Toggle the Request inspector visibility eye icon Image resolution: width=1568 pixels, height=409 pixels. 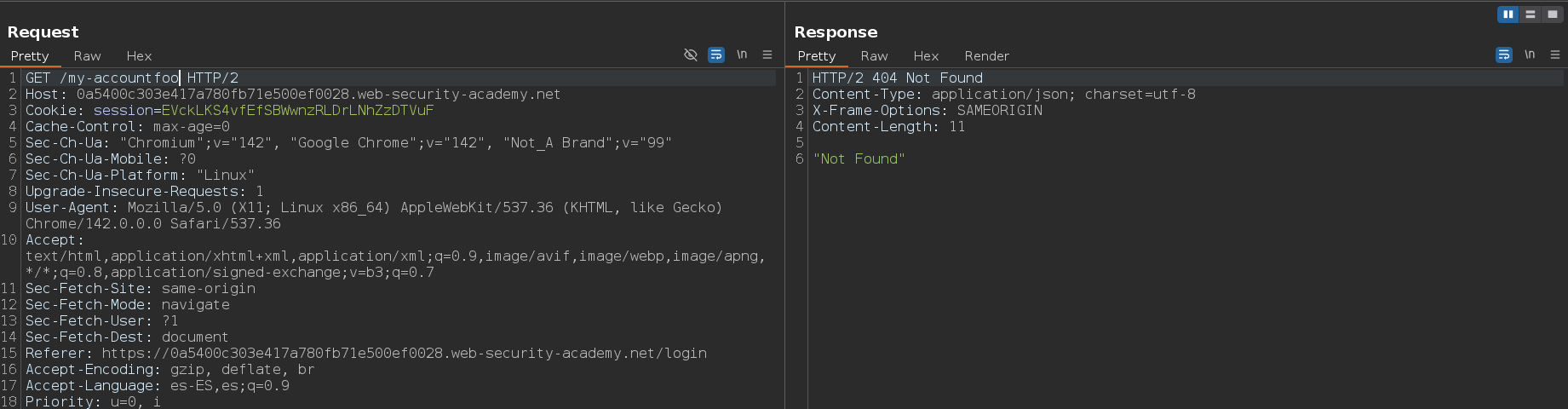(x=691, y=55)
